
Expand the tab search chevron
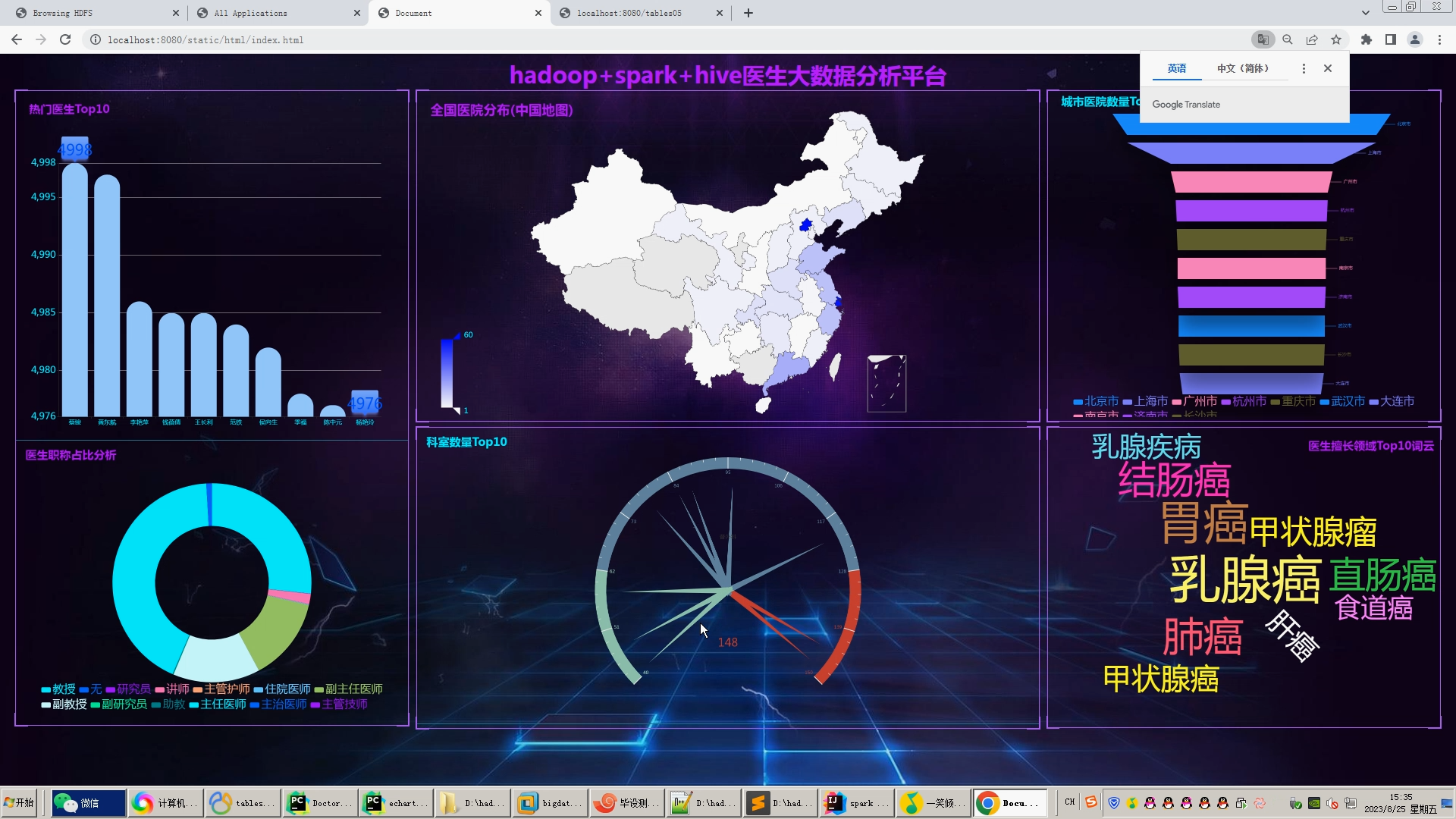[1366, 13]
